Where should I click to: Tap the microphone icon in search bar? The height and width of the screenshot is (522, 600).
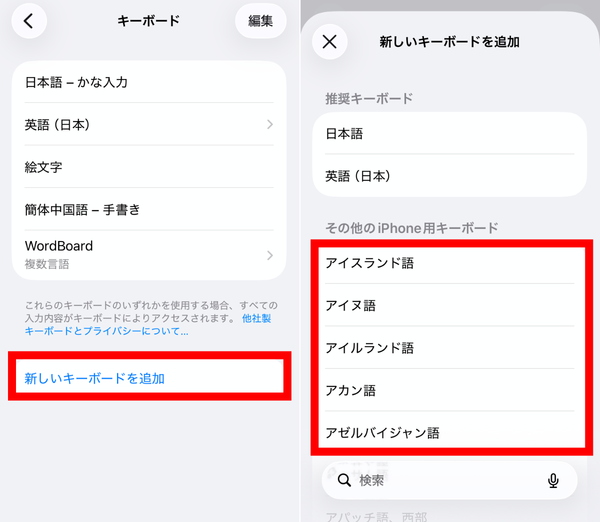(553, 480)
